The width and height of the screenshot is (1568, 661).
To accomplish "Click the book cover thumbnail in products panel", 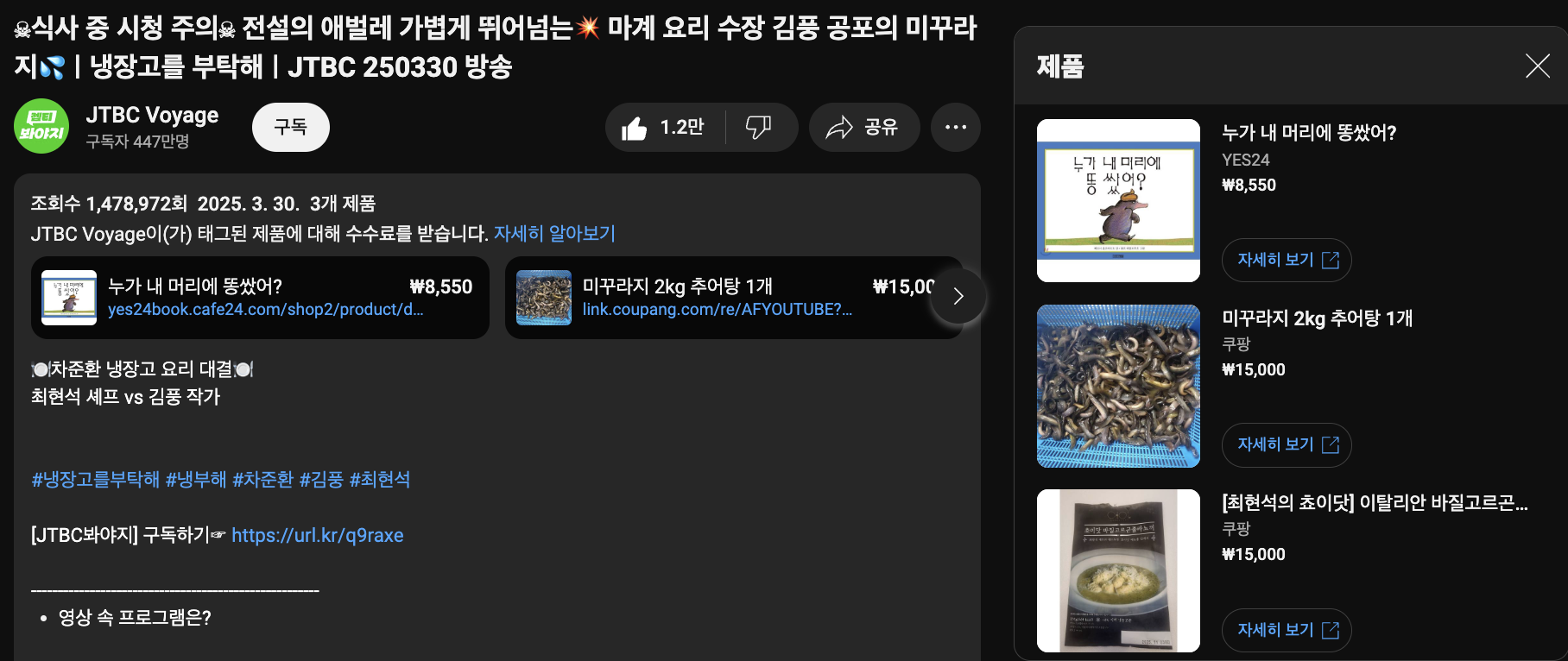I will (x=1118, y=200).
